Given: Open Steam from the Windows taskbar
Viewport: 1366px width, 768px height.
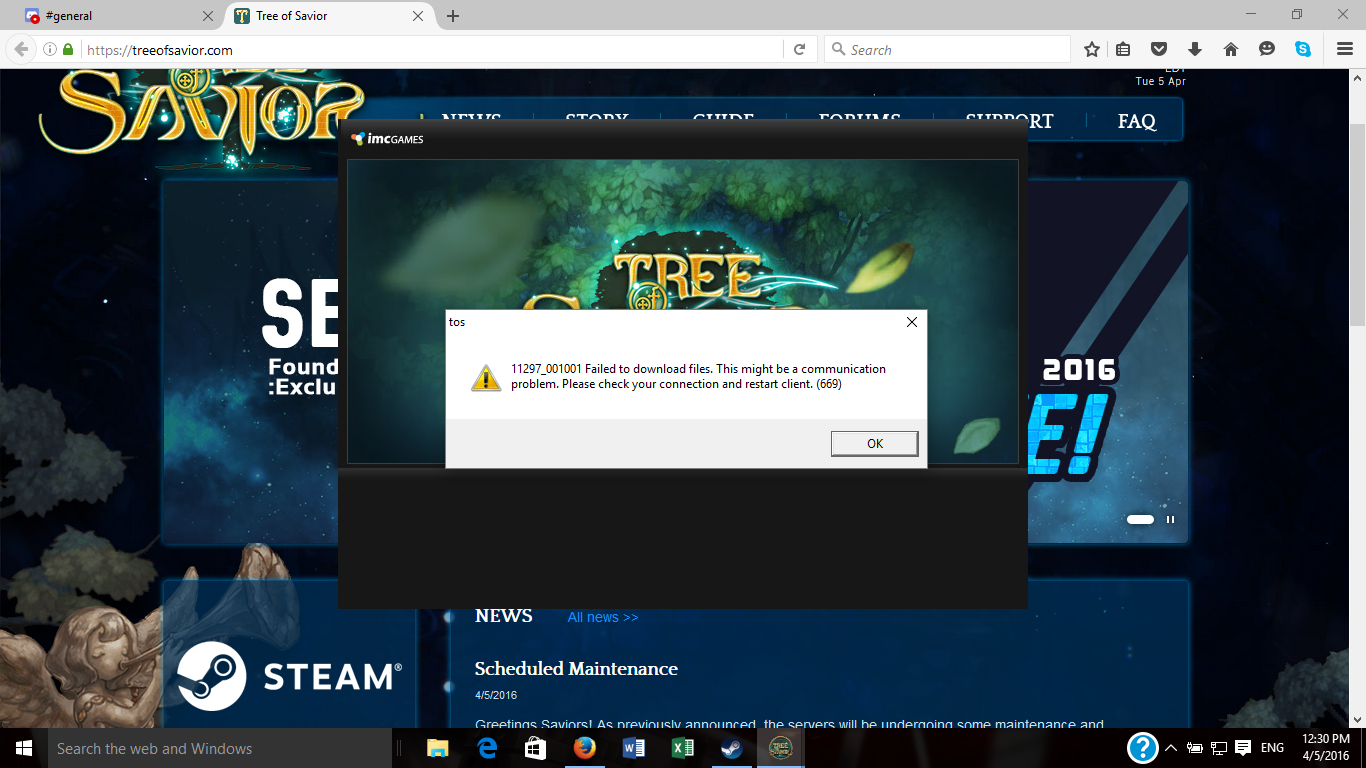Looking at the screenshot, I should (732, 748).
